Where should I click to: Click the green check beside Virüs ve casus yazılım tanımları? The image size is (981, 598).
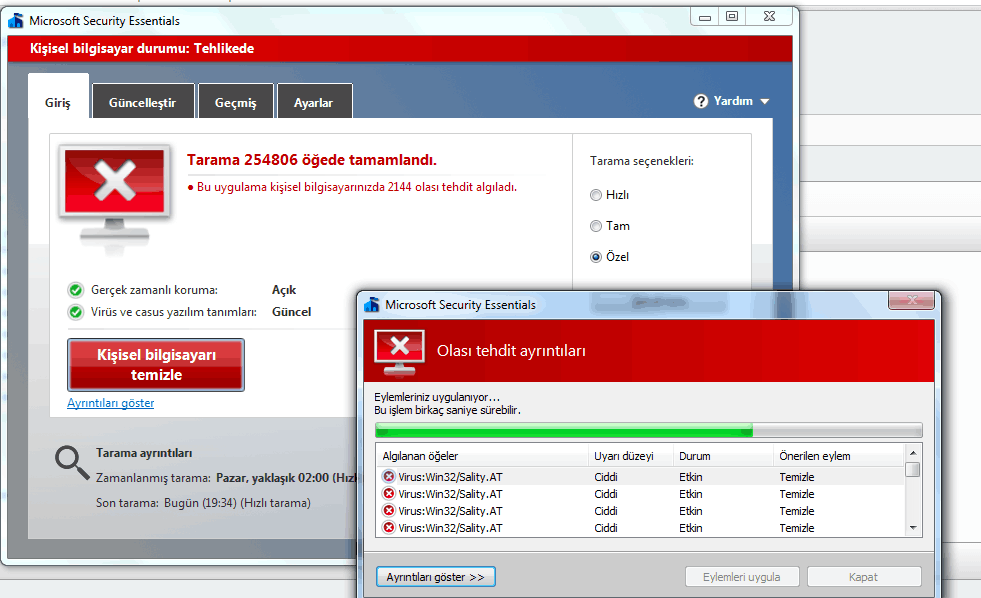coord(76,312)
